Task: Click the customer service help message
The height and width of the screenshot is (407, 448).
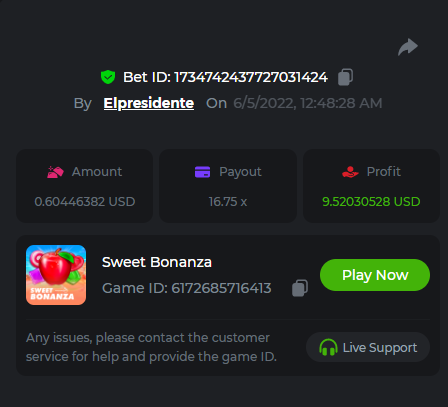Action: 151,347
